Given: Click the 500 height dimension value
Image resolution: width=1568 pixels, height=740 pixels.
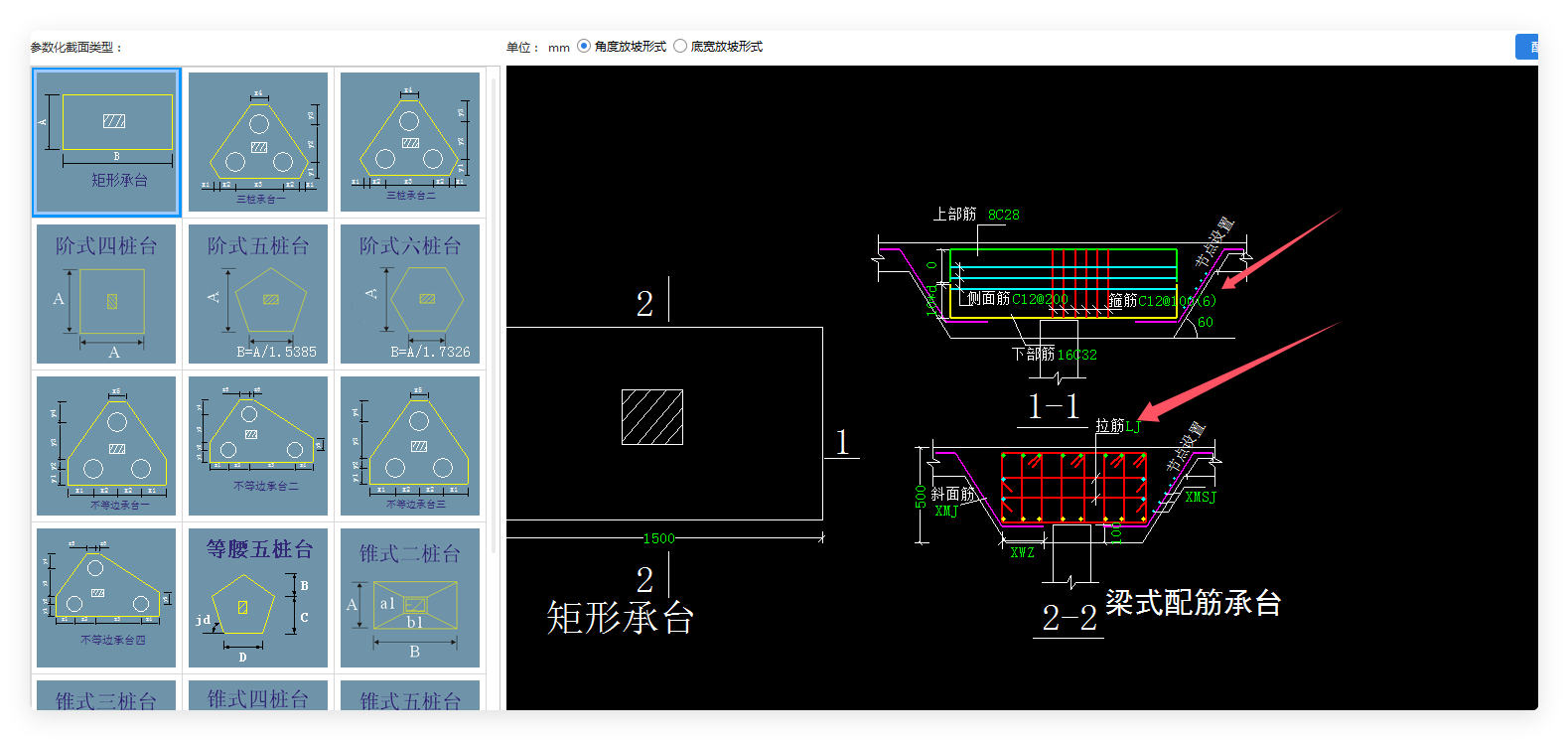Looking at the screenshot, I should (921, 497).
